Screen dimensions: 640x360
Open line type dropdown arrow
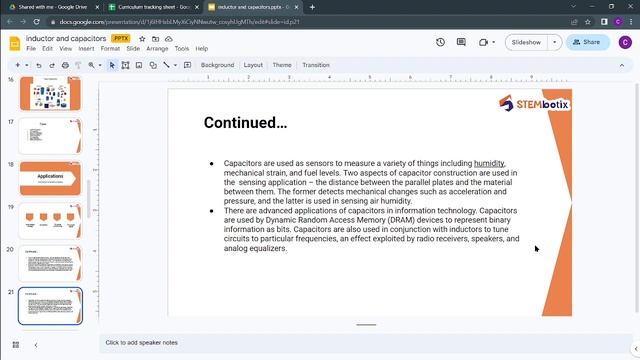pos(176,65)
